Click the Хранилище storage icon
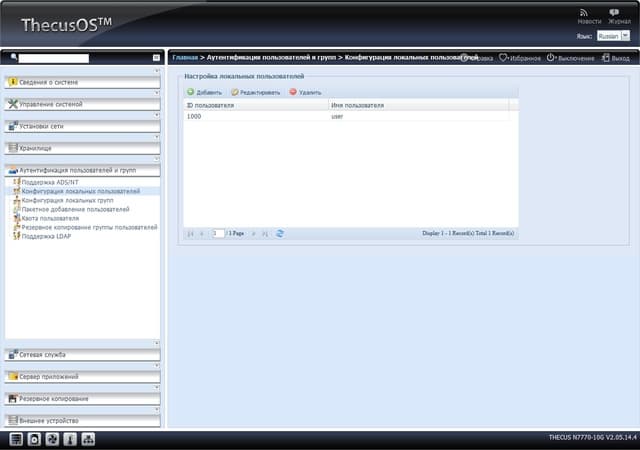 [13, 148]
